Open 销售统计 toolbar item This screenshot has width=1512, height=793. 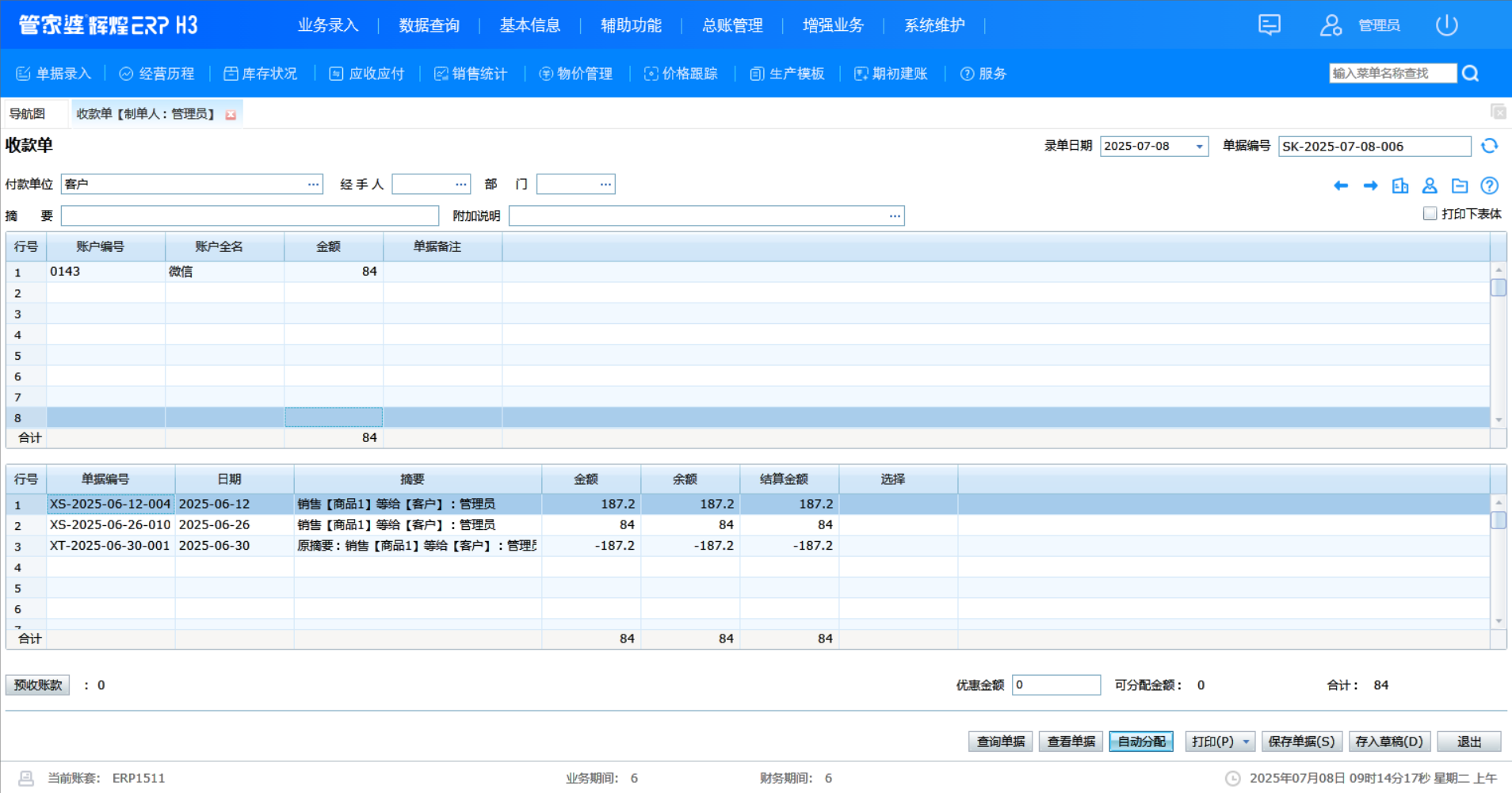[471, 74]
